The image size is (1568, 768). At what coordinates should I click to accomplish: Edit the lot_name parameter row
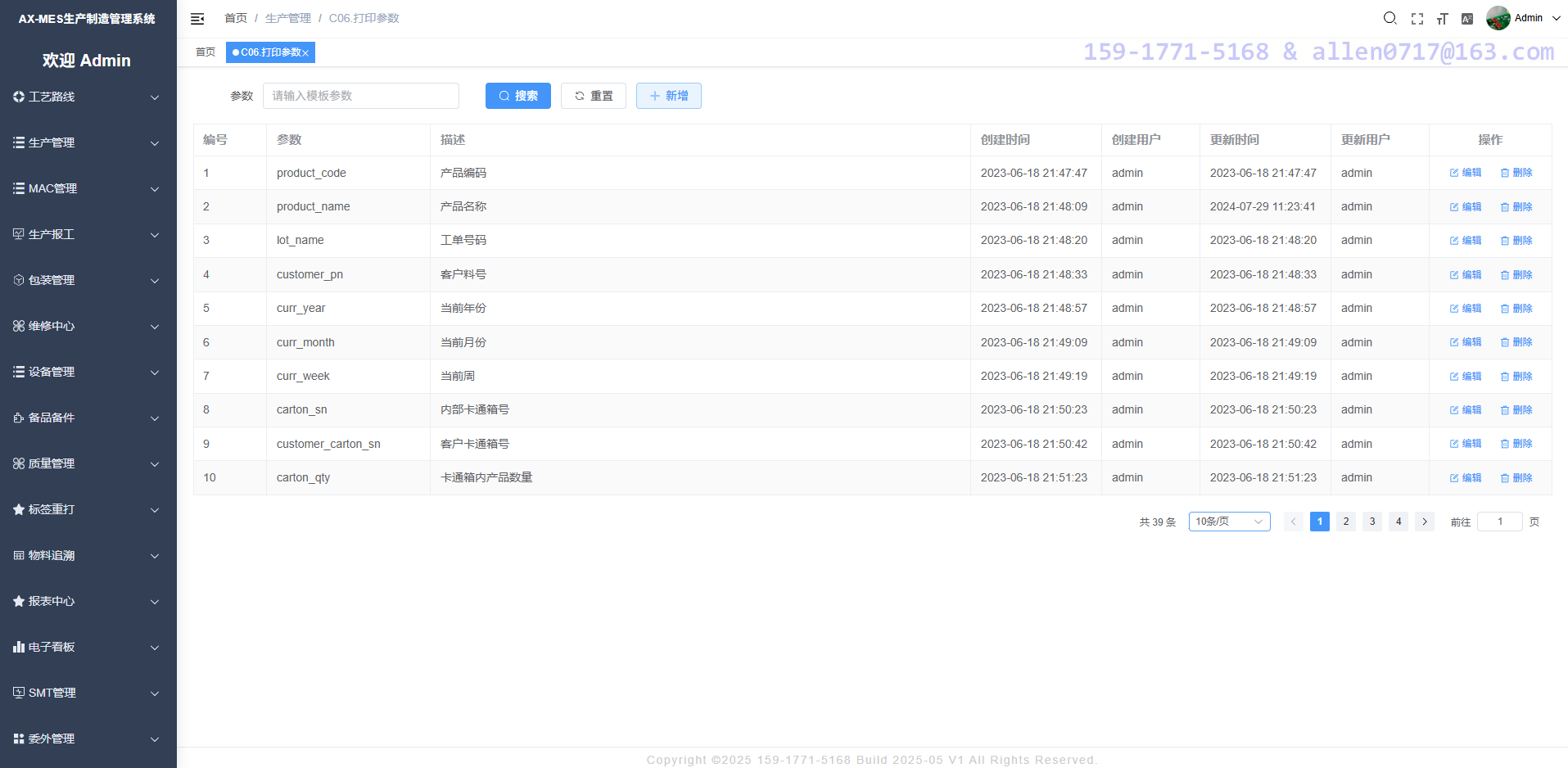pyautogui.click(x=1466, y=241)
